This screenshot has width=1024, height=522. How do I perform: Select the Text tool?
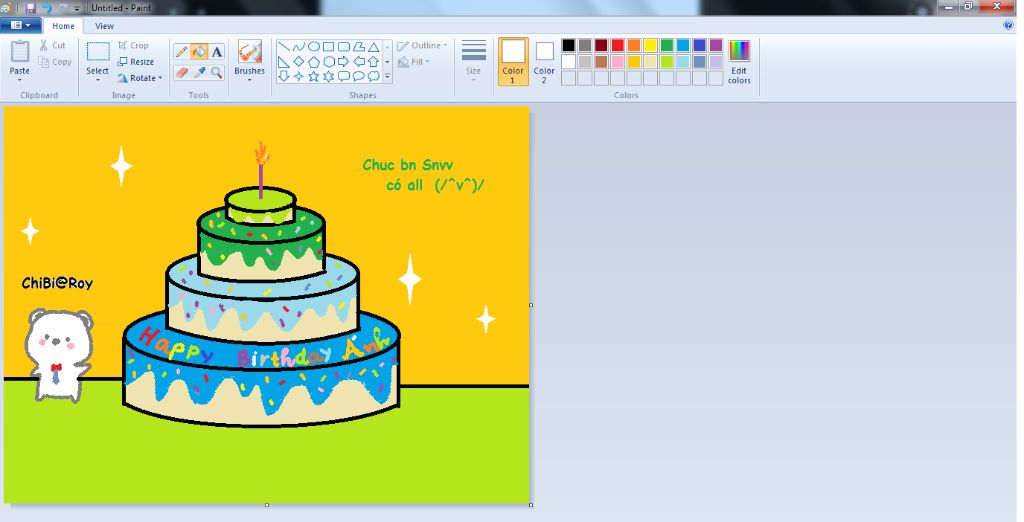(x=217, y=52)
